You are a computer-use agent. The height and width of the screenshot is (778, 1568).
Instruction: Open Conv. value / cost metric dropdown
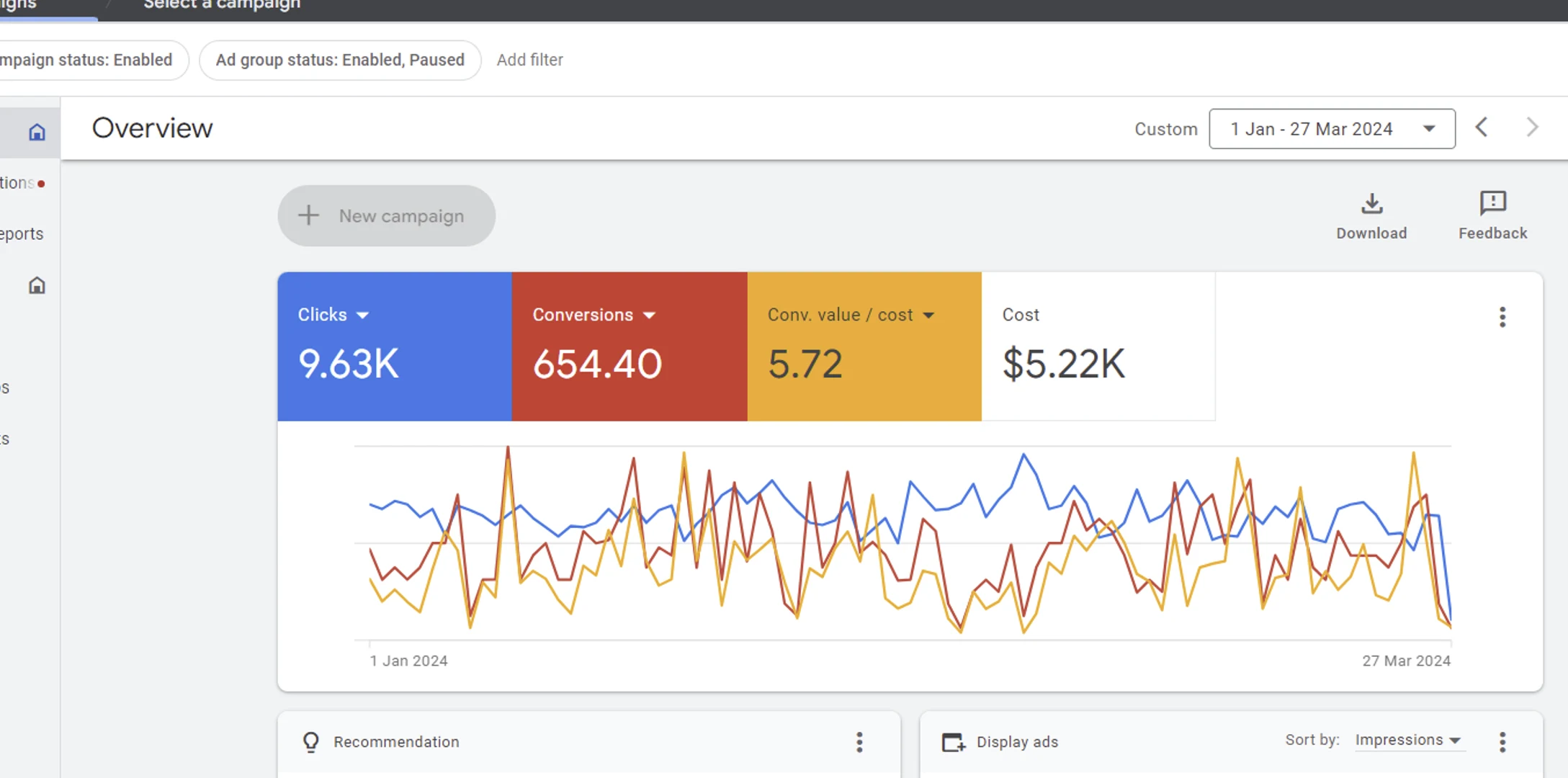click(928, 316)
